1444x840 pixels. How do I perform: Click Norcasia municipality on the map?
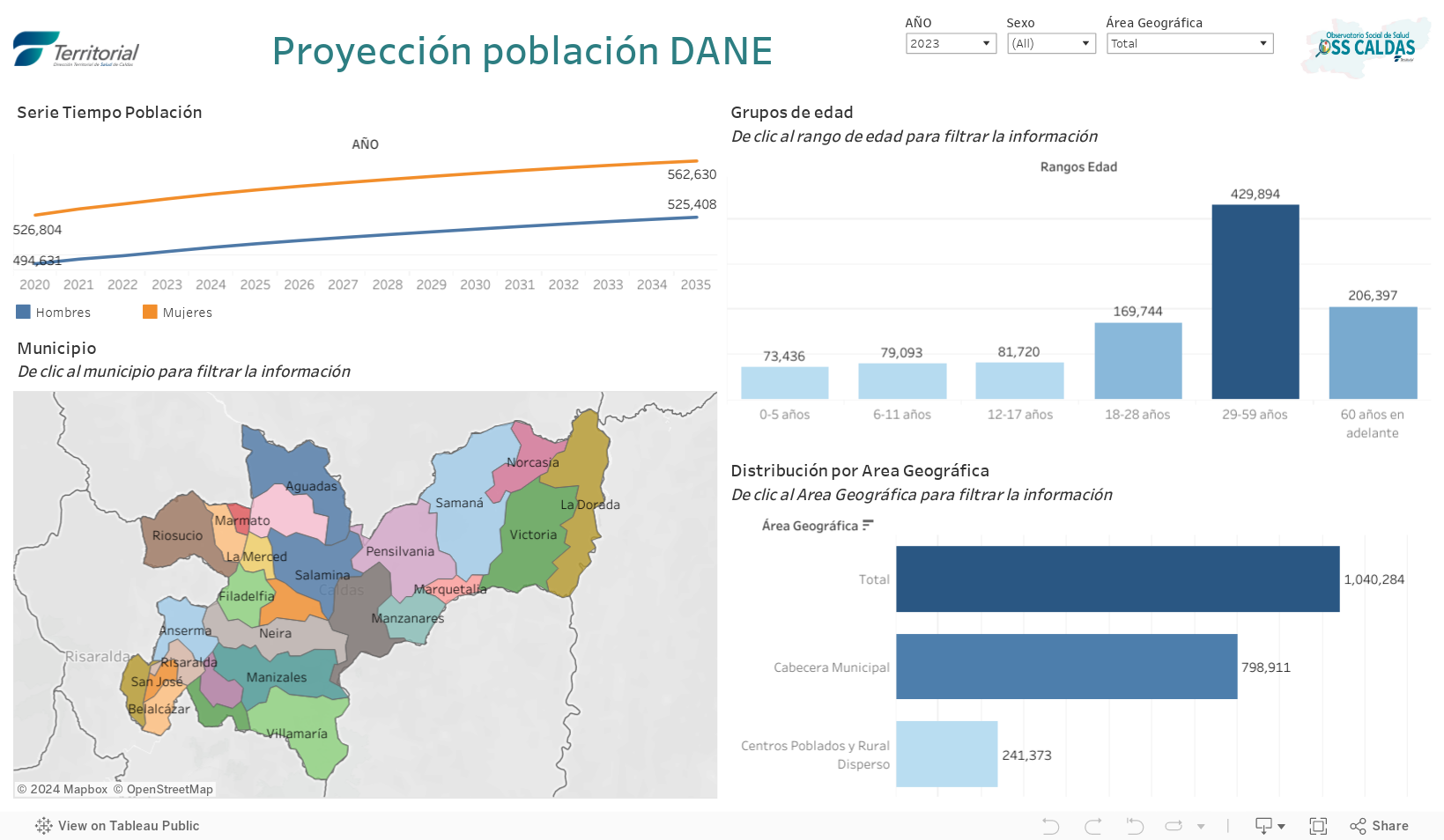coord(527,460)
